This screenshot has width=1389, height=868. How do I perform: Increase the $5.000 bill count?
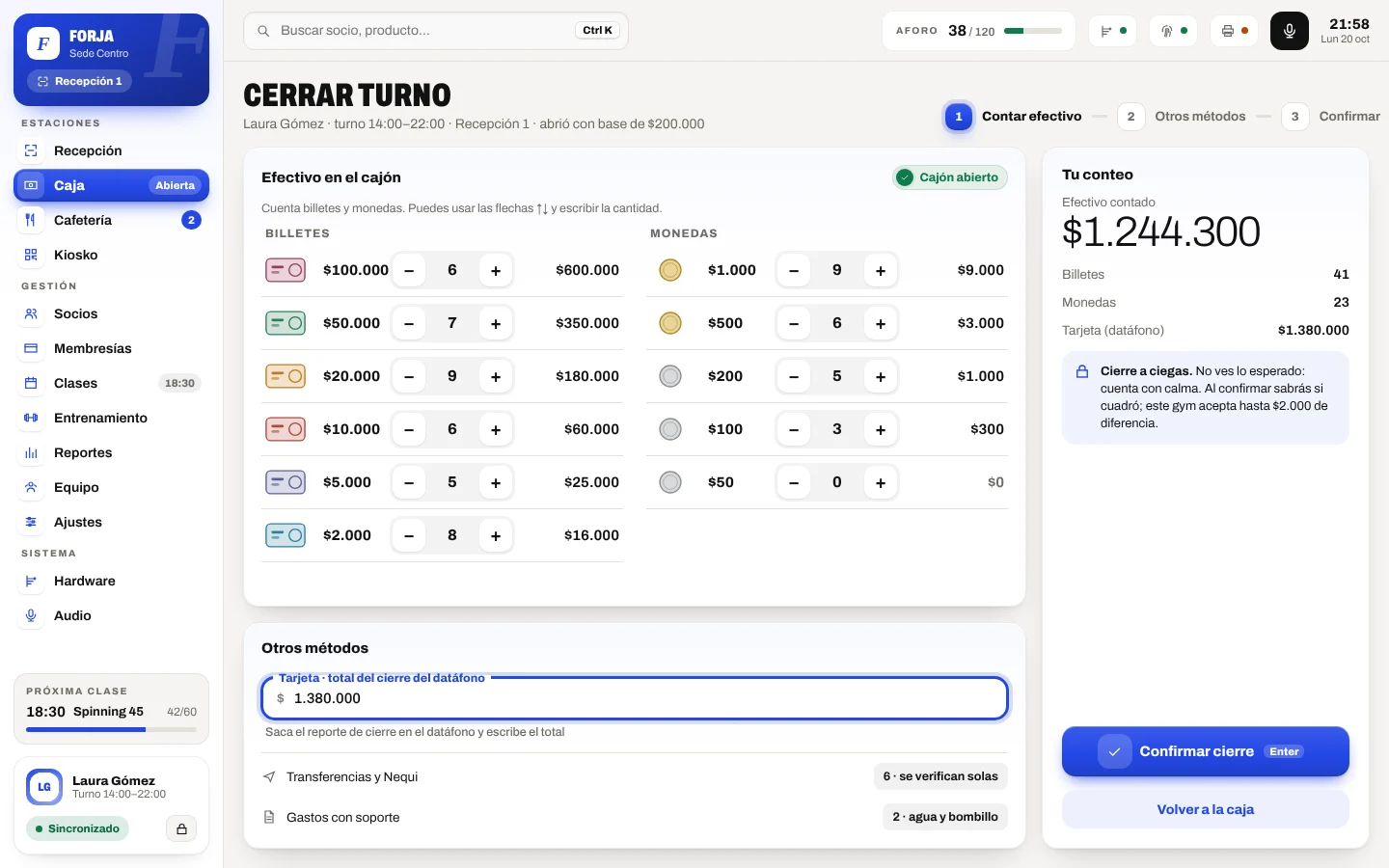(496, 483)
